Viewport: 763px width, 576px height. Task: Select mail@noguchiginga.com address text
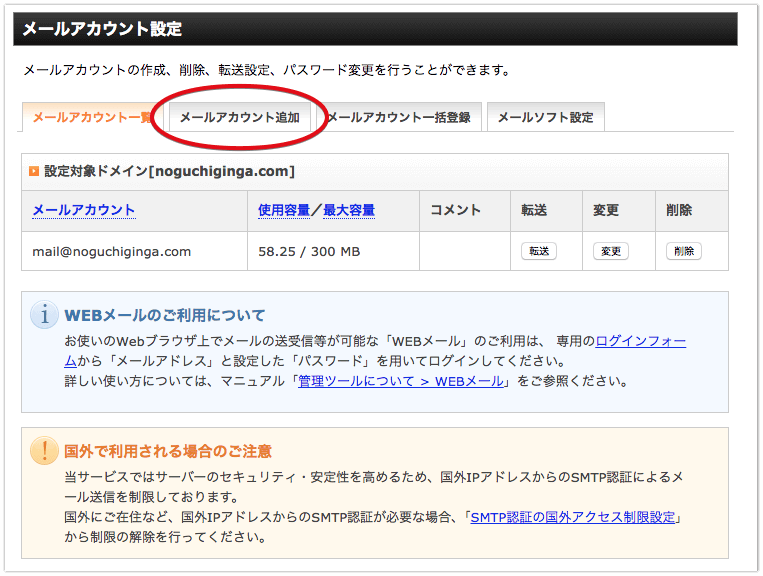[111, 252]
